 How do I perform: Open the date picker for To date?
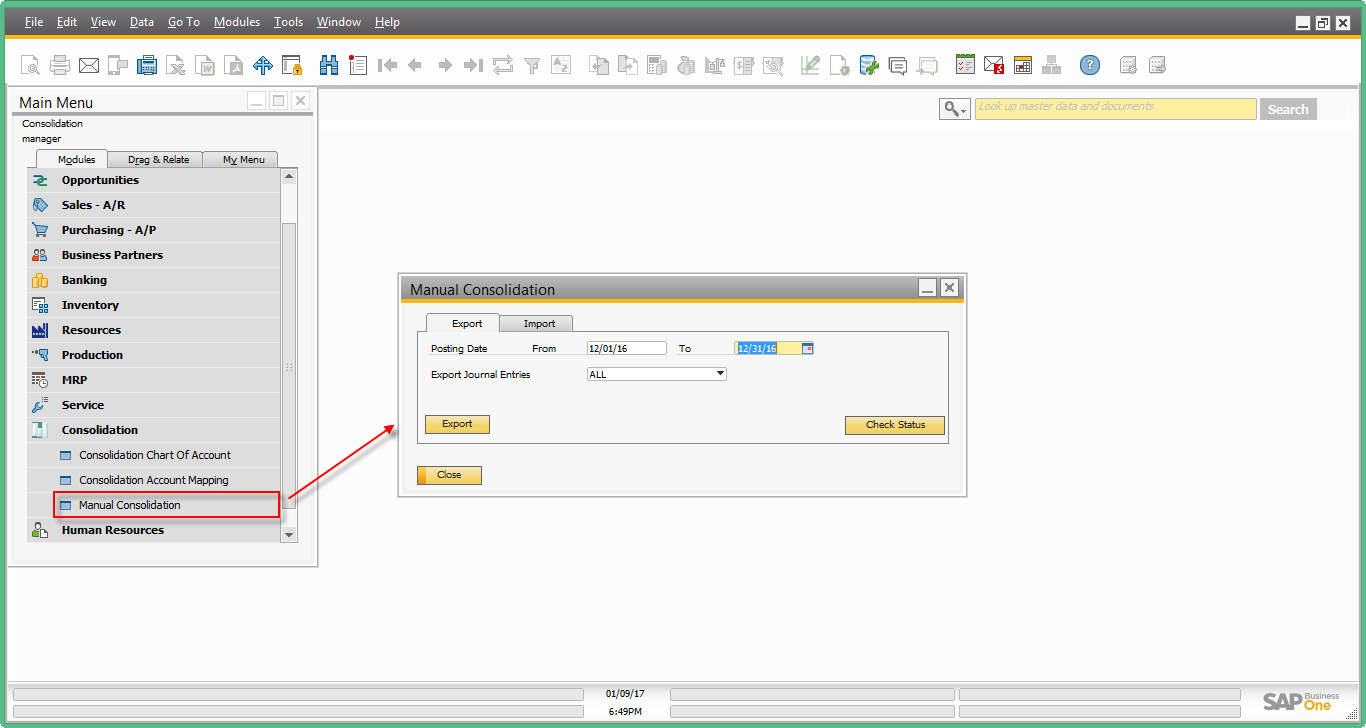pos(808,348)
